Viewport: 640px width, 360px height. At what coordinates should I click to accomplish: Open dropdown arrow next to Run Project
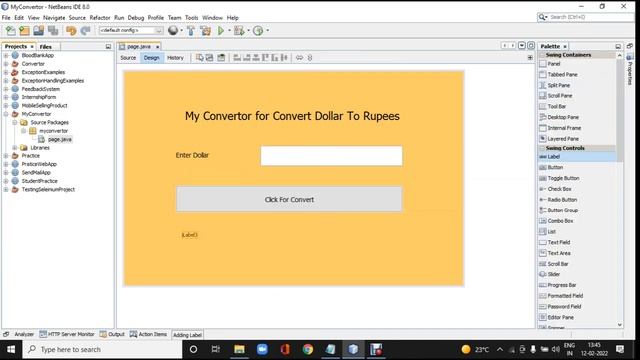[x=229, y=31]
